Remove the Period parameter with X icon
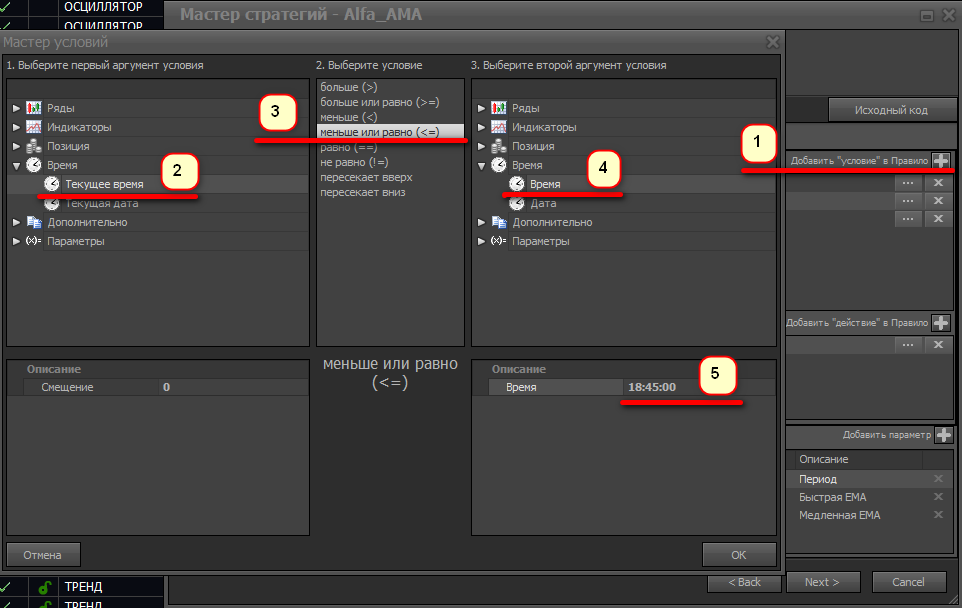Viewport: 962px width, 608px height. click(938, 479)
